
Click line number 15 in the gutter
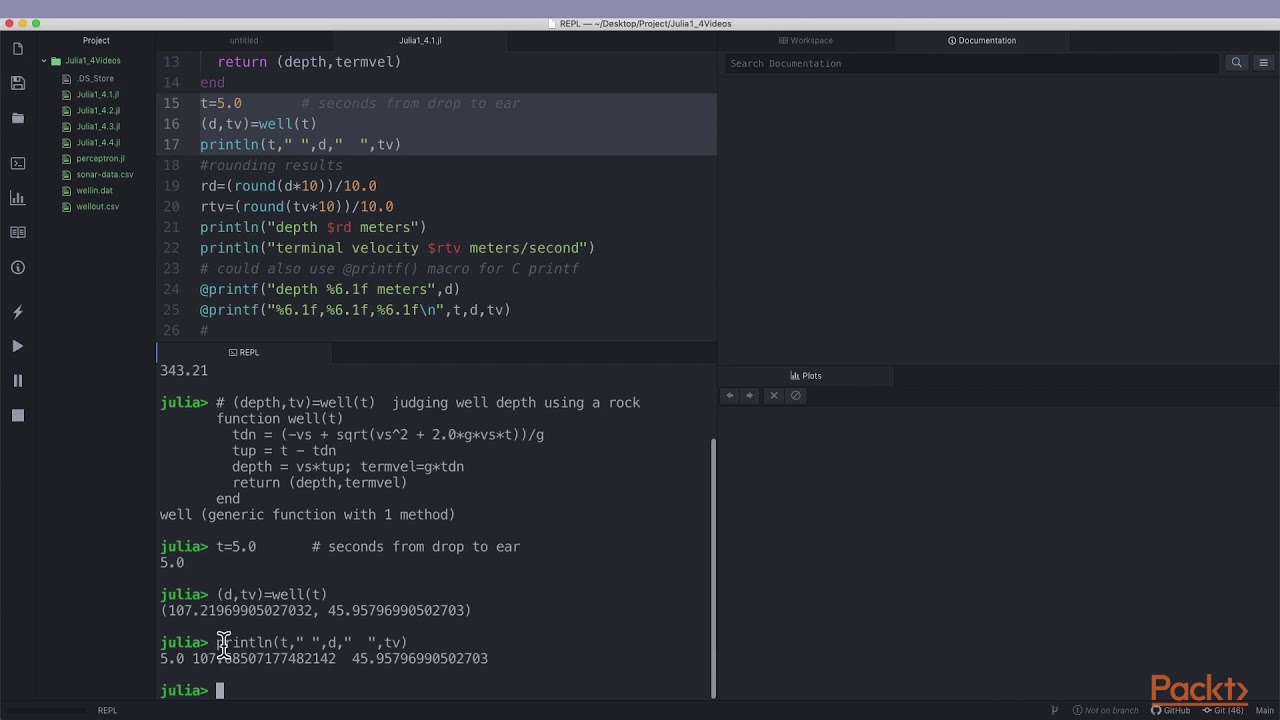171,103
